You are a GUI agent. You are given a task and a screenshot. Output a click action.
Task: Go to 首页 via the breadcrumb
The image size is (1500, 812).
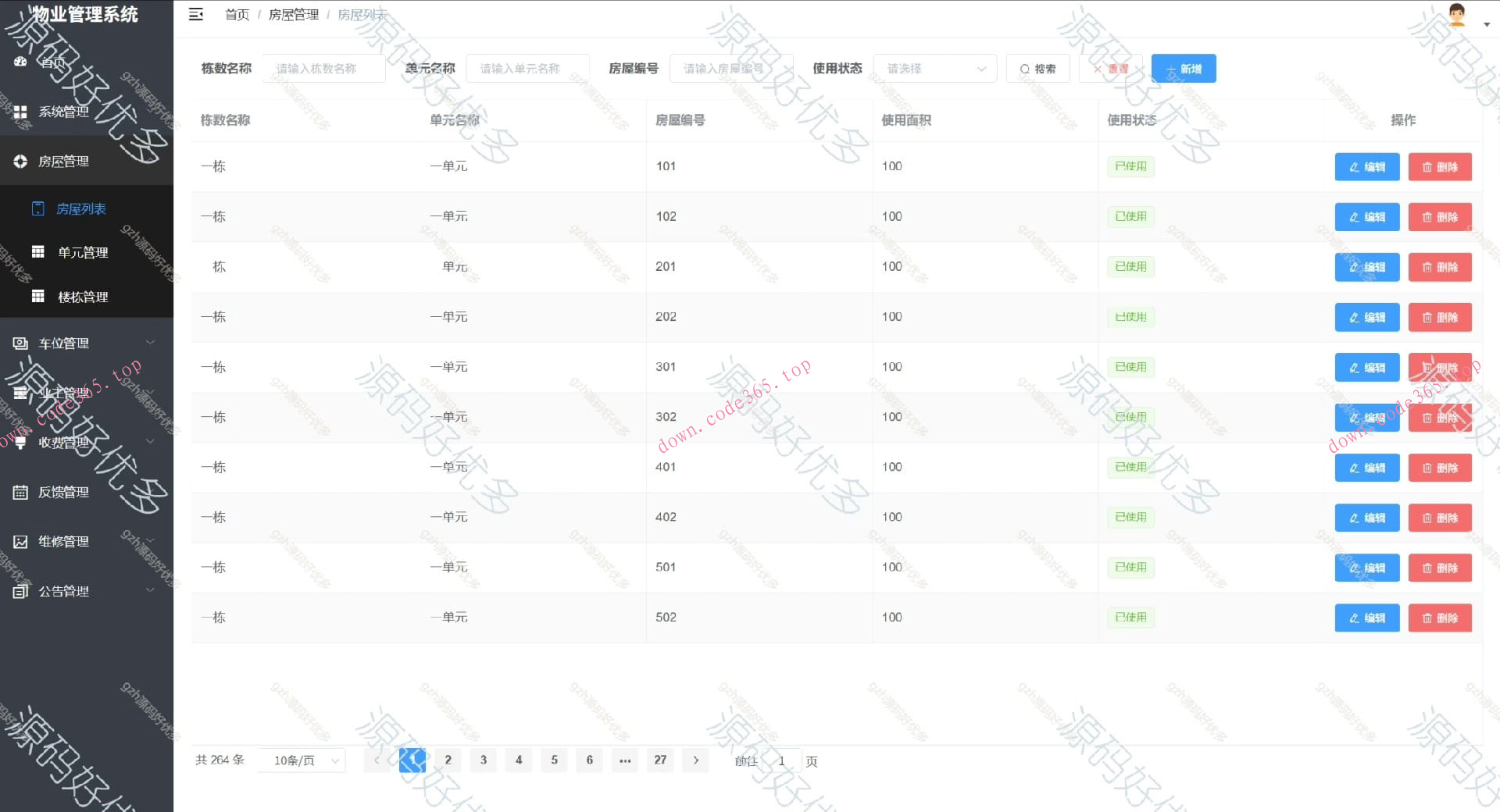point(237,14)
